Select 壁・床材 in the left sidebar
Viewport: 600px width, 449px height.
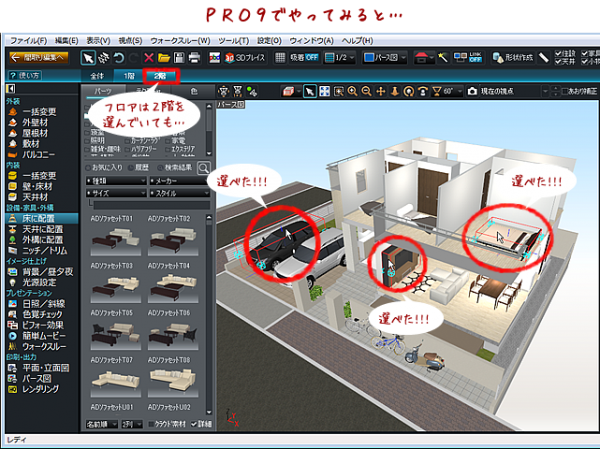point(36,184)
